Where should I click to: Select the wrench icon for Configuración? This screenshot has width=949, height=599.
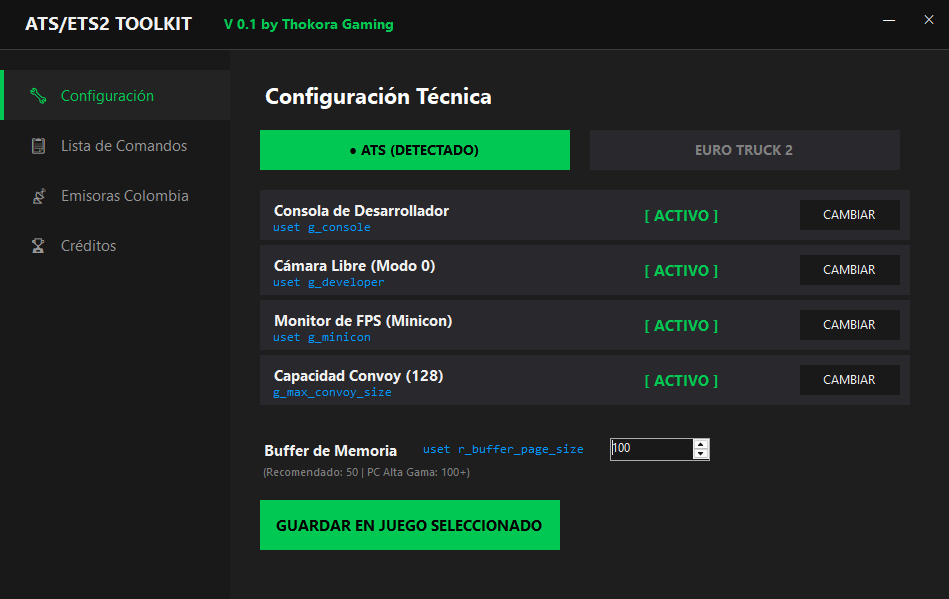coord(38,95)
